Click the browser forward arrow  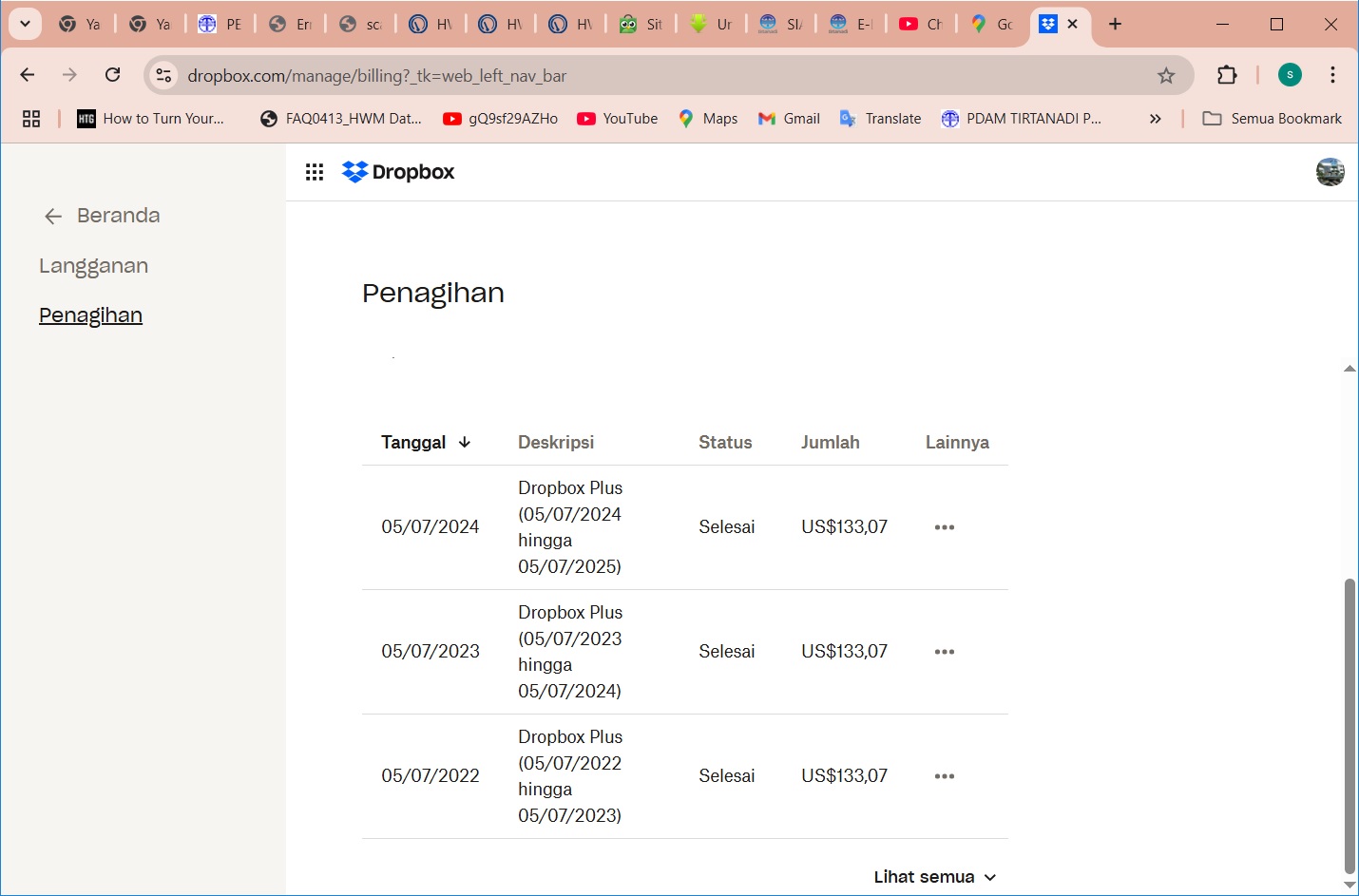69,75
